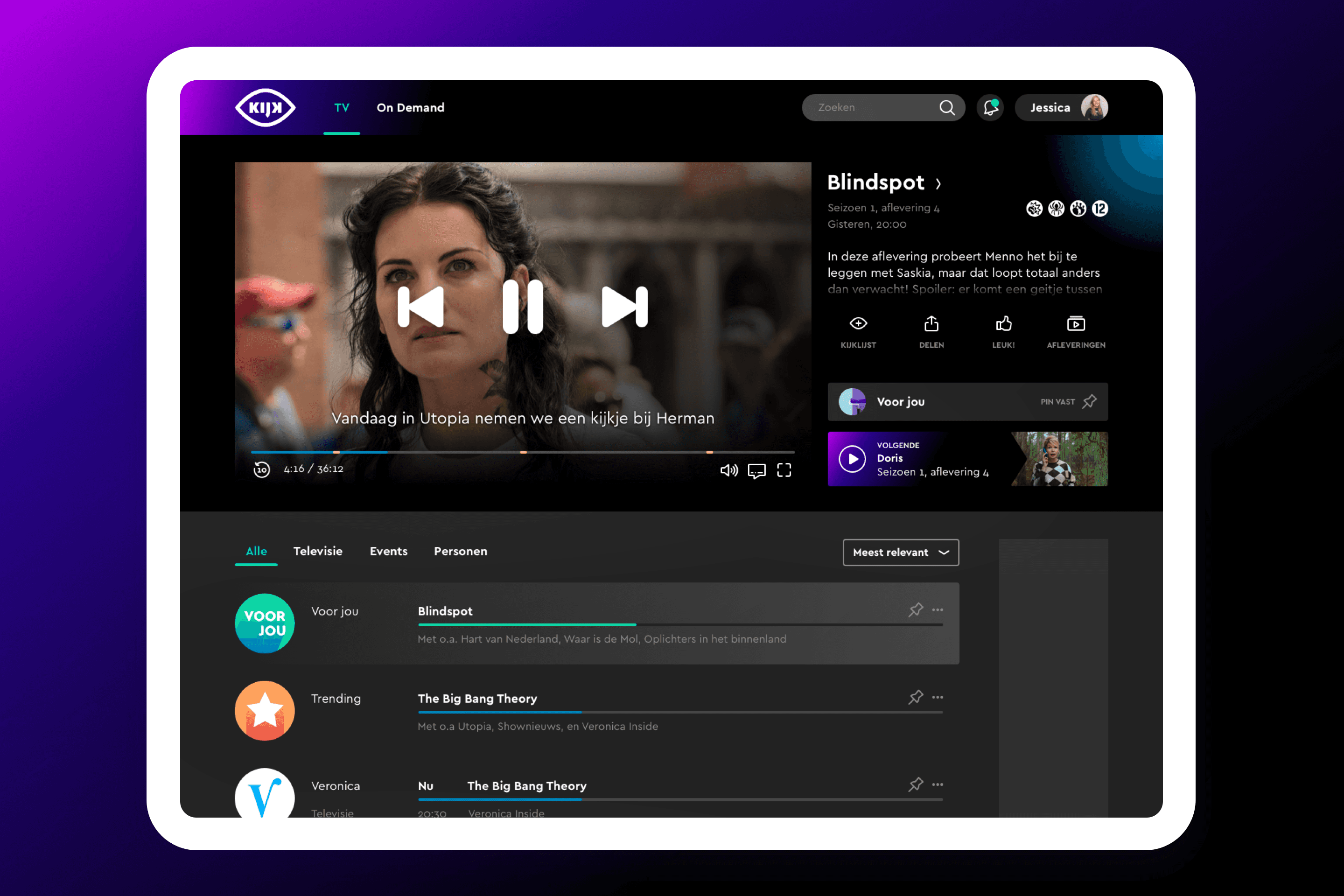Open more options for Veronica row

coord(938,784)
